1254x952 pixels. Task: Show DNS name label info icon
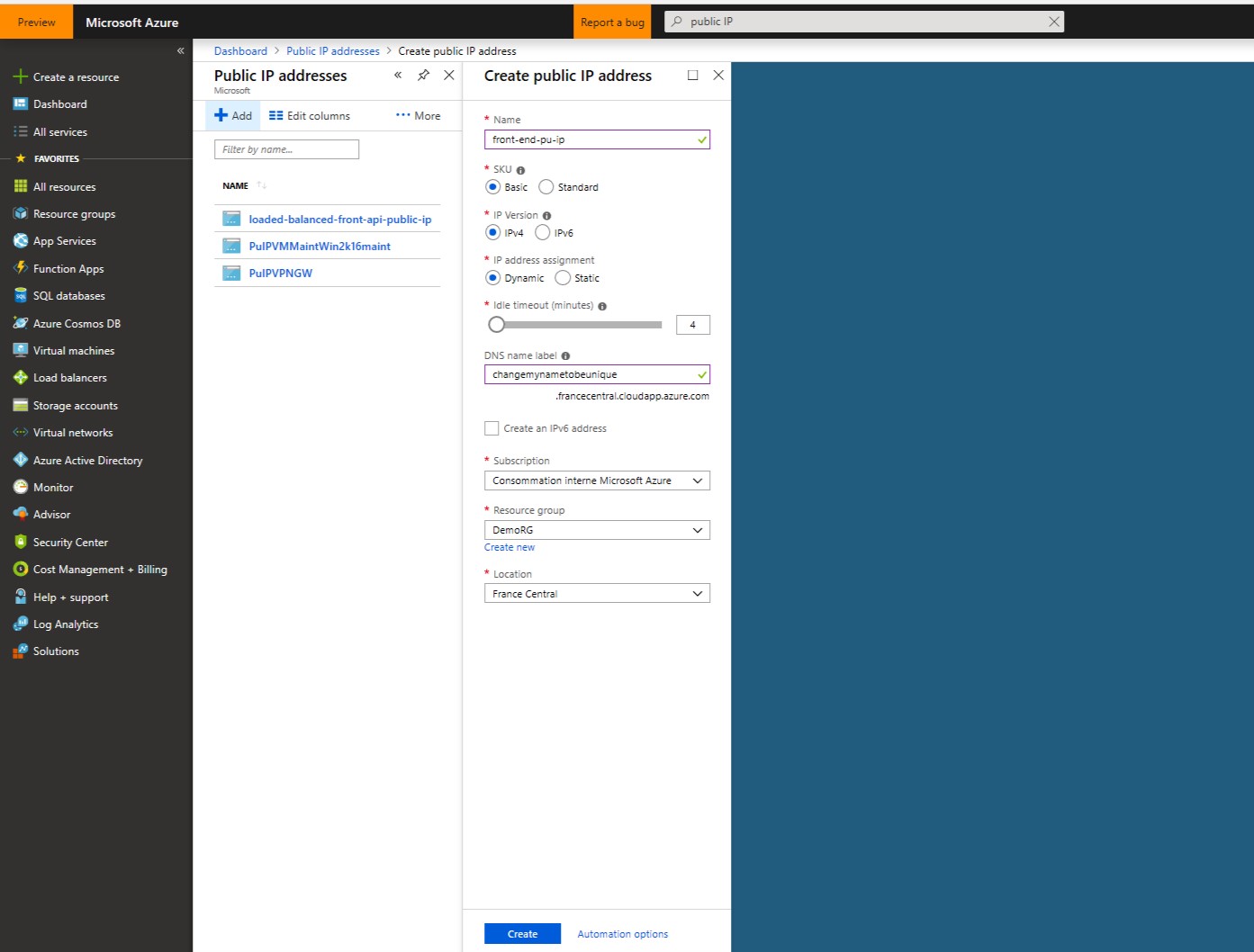[x=565, y=356]
